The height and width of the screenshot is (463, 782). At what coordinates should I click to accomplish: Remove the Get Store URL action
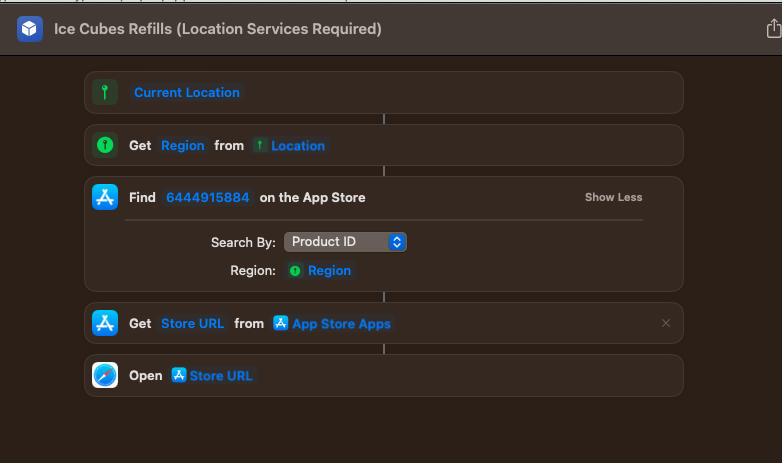pyautogui.click(x=666, y=323)
